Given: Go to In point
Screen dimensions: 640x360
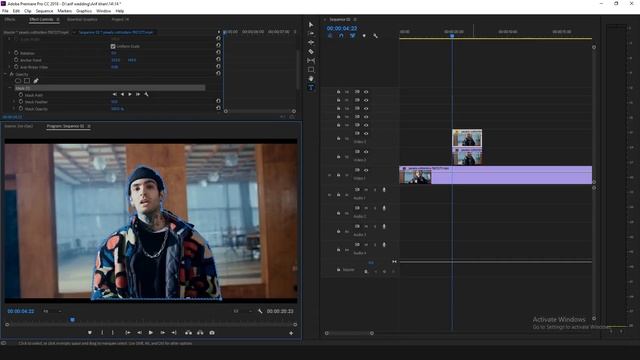Looking at the screenshot, I should click(x=128, y=333).
